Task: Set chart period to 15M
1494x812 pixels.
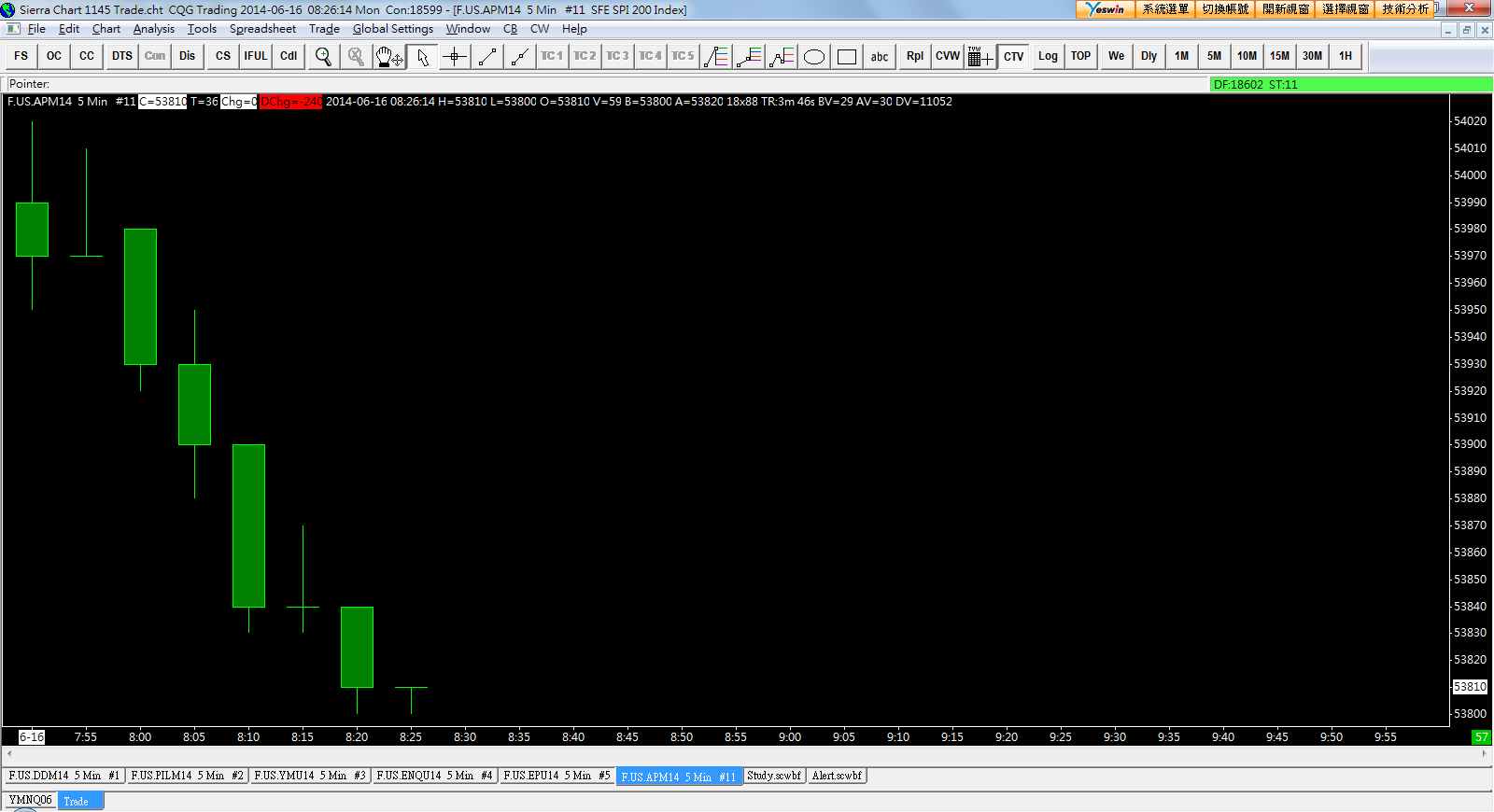Action: (x=1279, y=56)
